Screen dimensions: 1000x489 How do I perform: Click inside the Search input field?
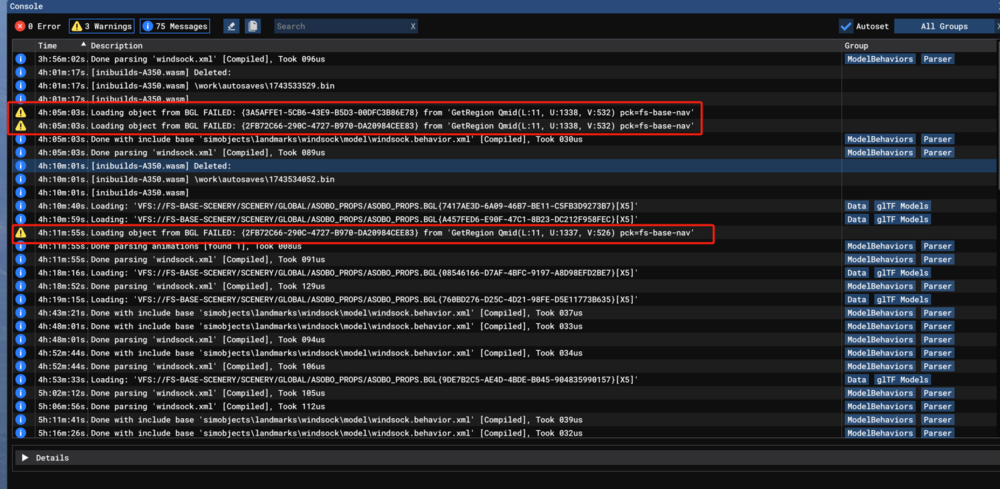click(338, 26)
